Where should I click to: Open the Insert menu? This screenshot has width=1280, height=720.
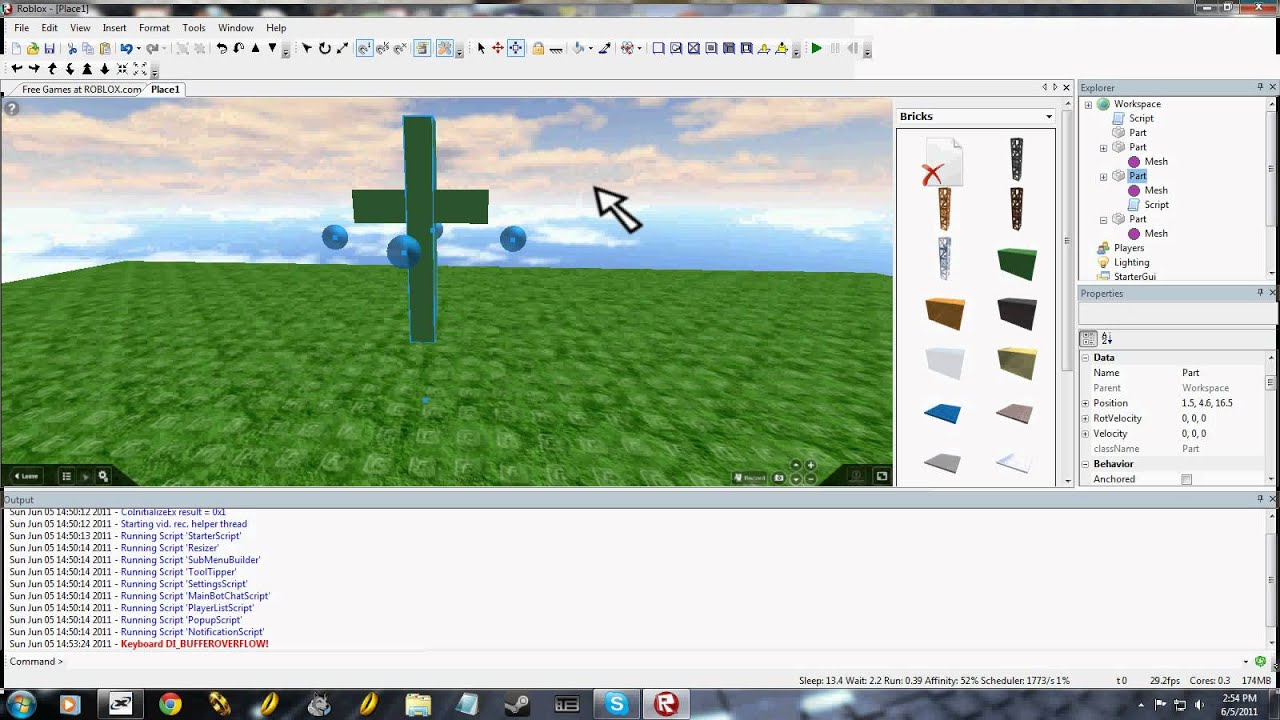coord(114,28)
